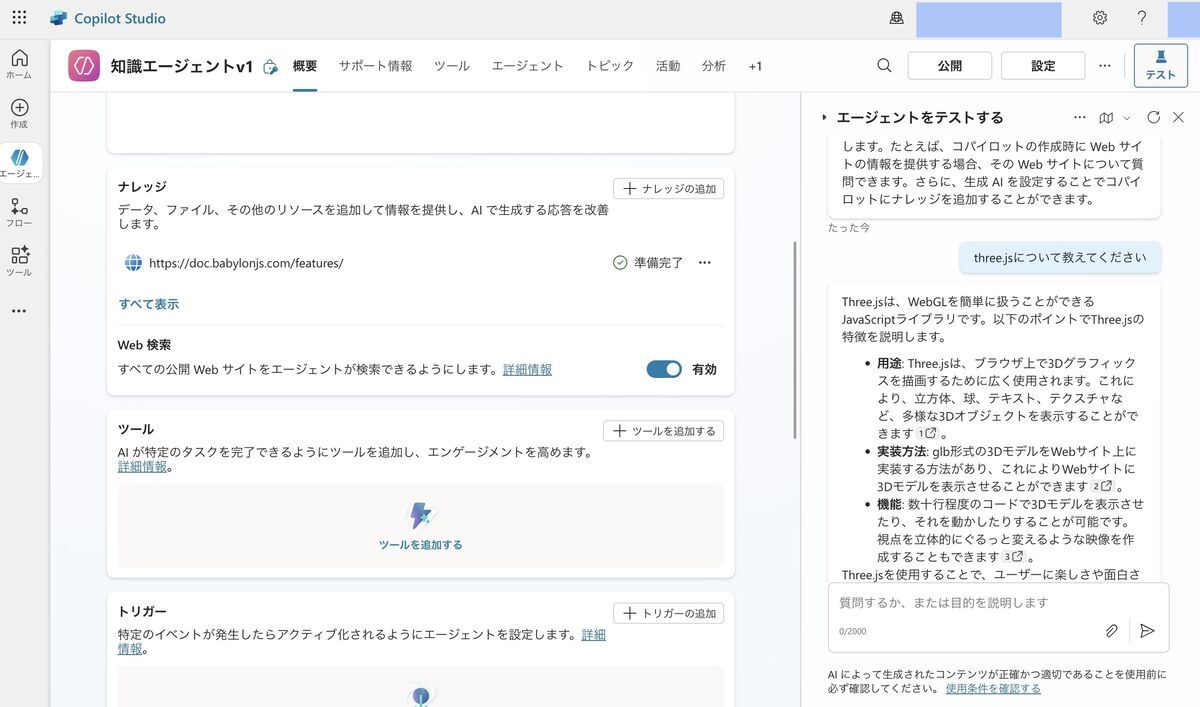
Task: Click the blurred account area in top bar
Action: click(x=989, y=20)
